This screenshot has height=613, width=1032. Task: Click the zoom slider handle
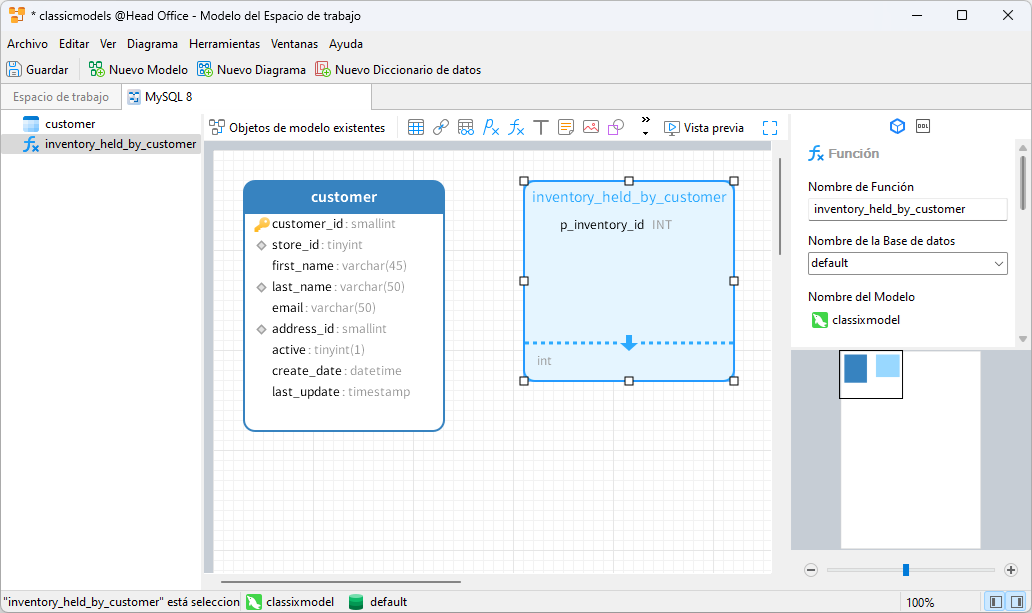pos(906,570)
